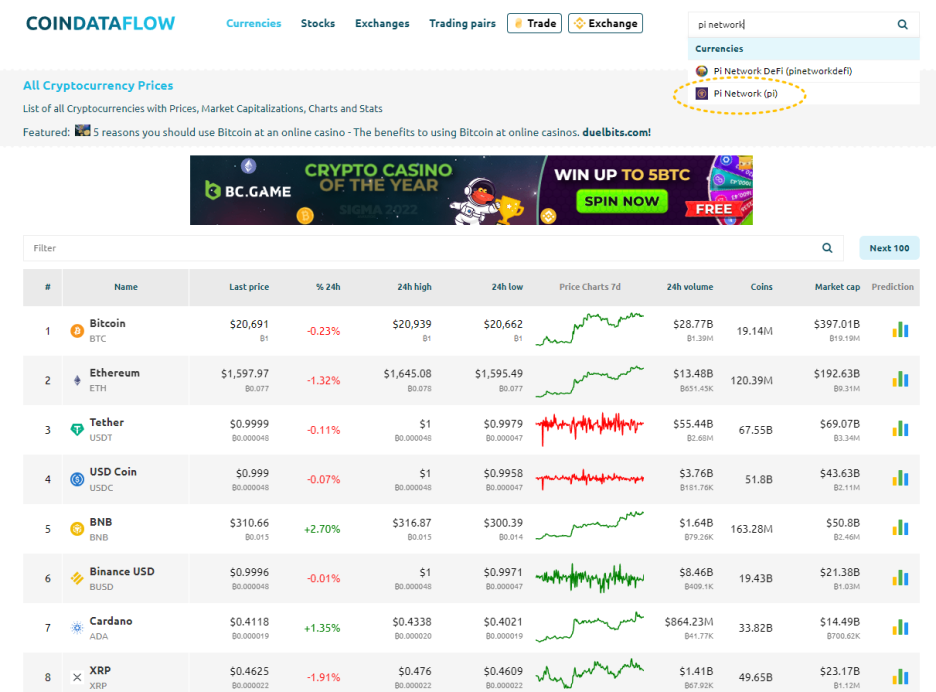
Task: Click BNB +2.70% change value
Action: coord(322,529)
